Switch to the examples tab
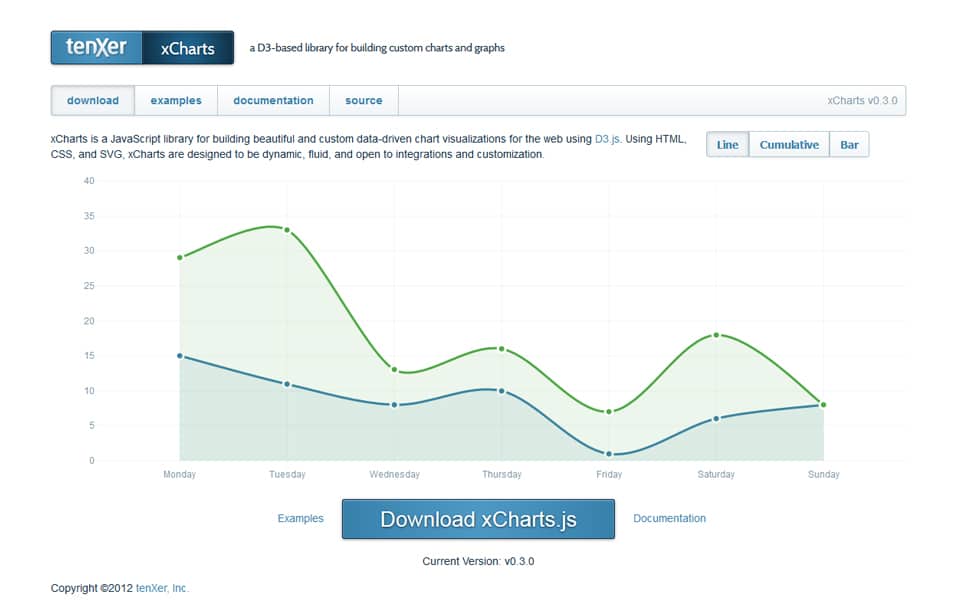This screenshot has height=600, width=954. point(176,100)
